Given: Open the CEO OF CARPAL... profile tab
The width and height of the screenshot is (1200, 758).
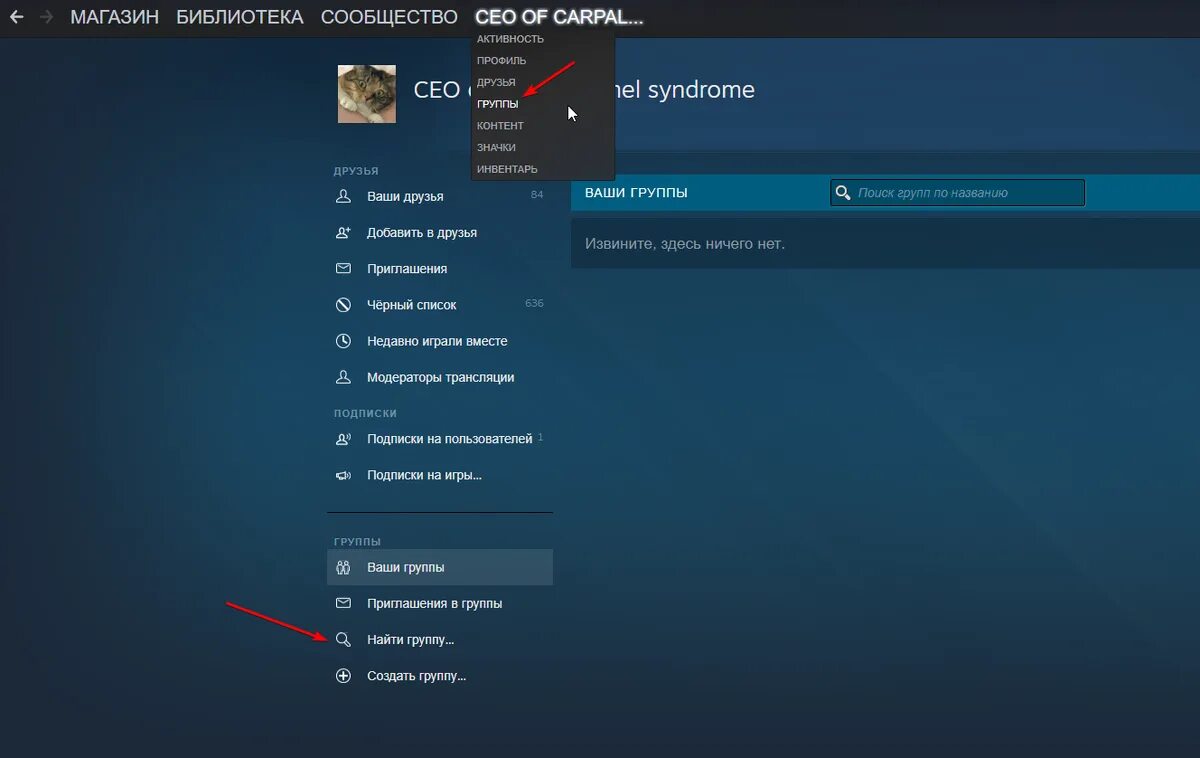Looking at the screenshot, I should pos(559,17).
